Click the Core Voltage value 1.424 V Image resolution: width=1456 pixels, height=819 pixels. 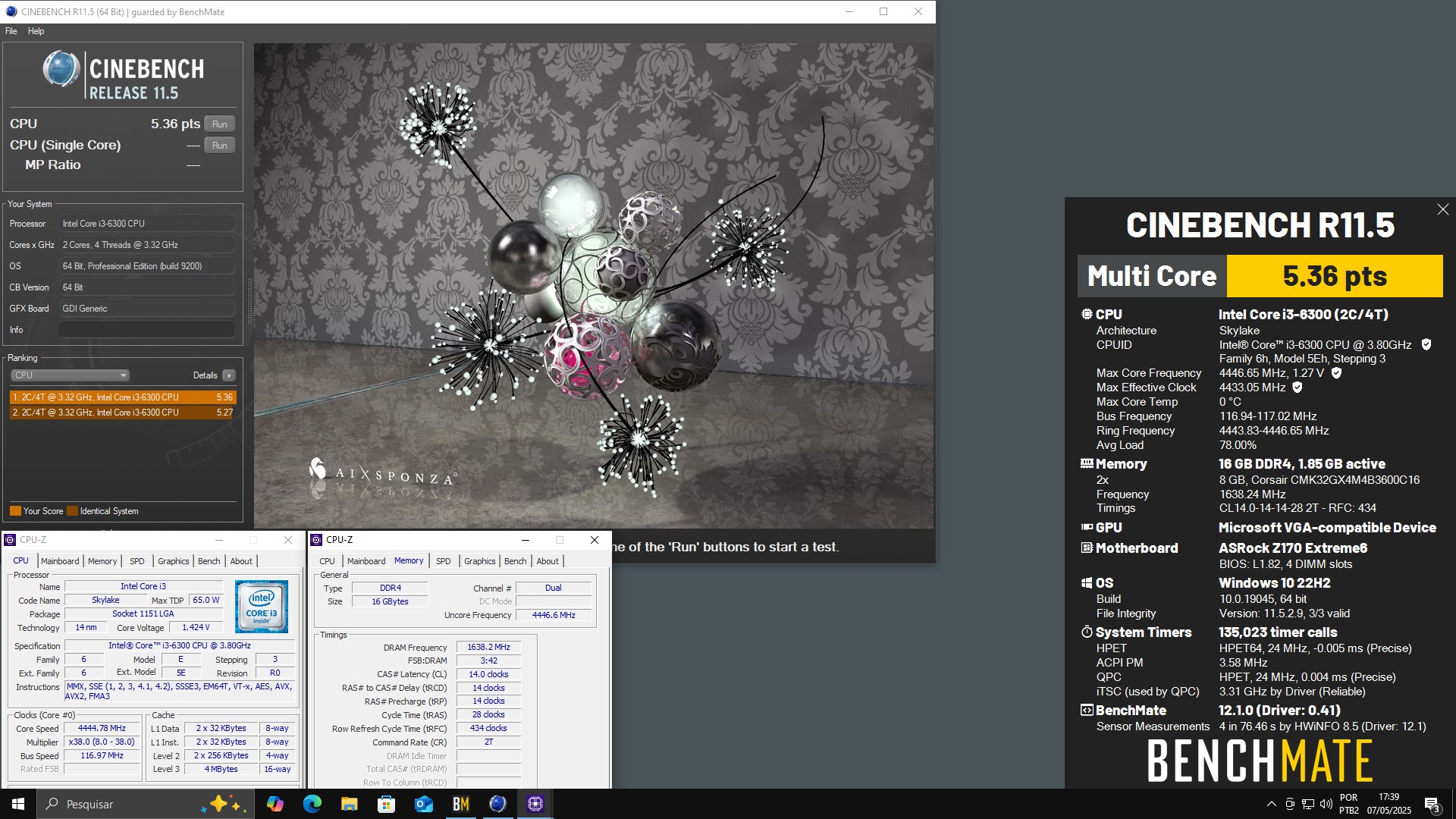click(x=196, y=627)
